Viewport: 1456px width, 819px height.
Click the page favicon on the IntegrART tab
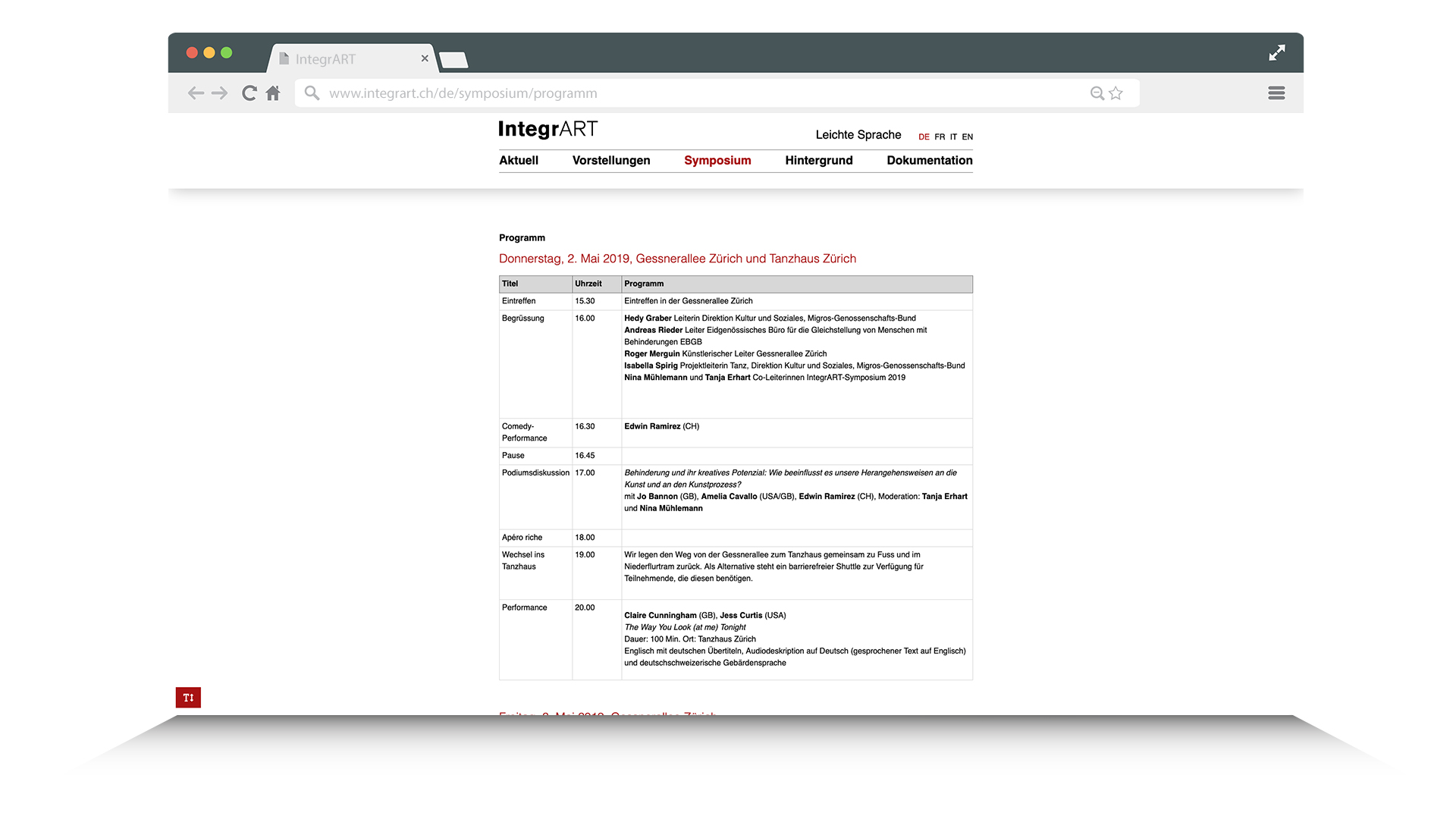[284, 58]
